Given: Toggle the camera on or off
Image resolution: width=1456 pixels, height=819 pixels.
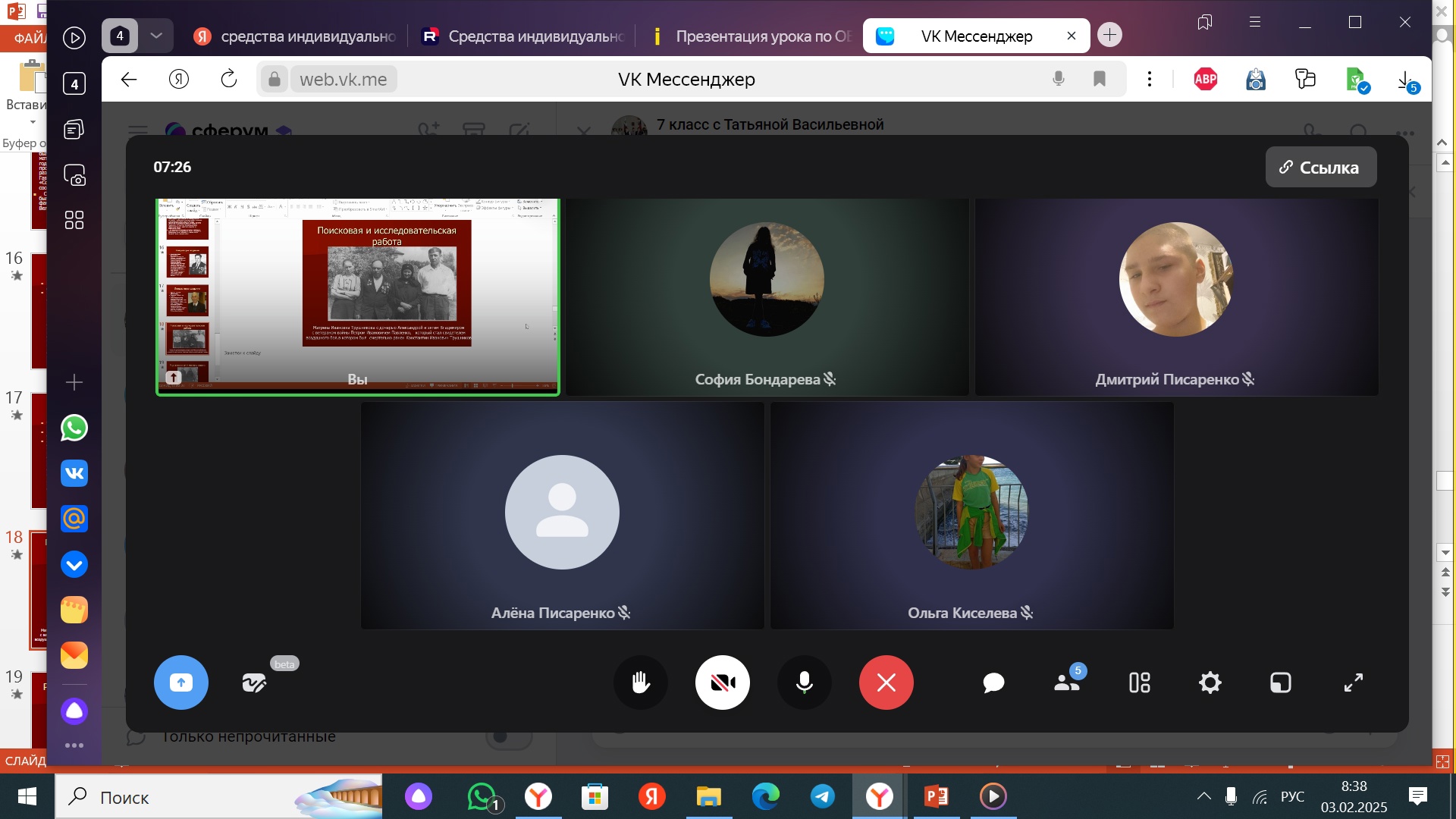Looking at the screenshot, I should click(723, 682).
